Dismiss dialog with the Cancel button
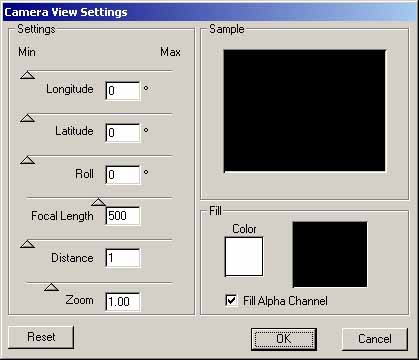Image resolution: width=419 pixels, height=360 pixels. tap(375, 339)
